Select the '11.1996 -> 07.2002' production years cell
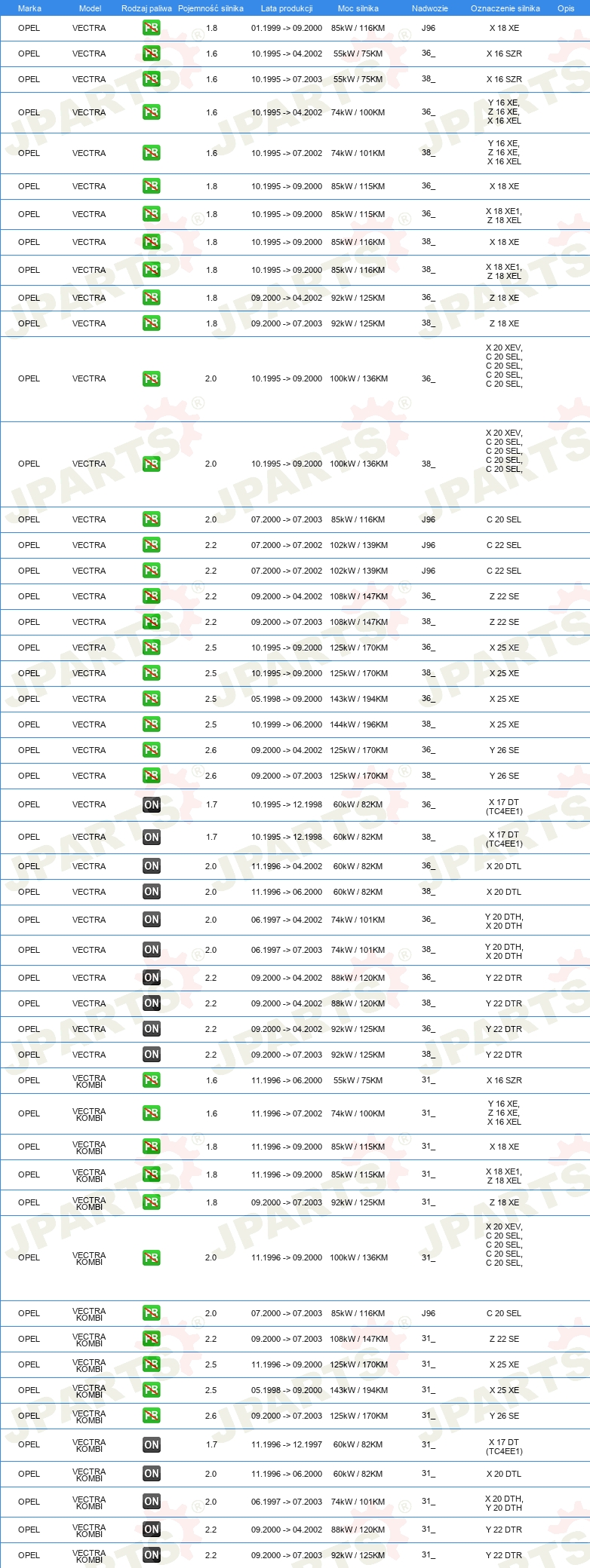 287,1113
